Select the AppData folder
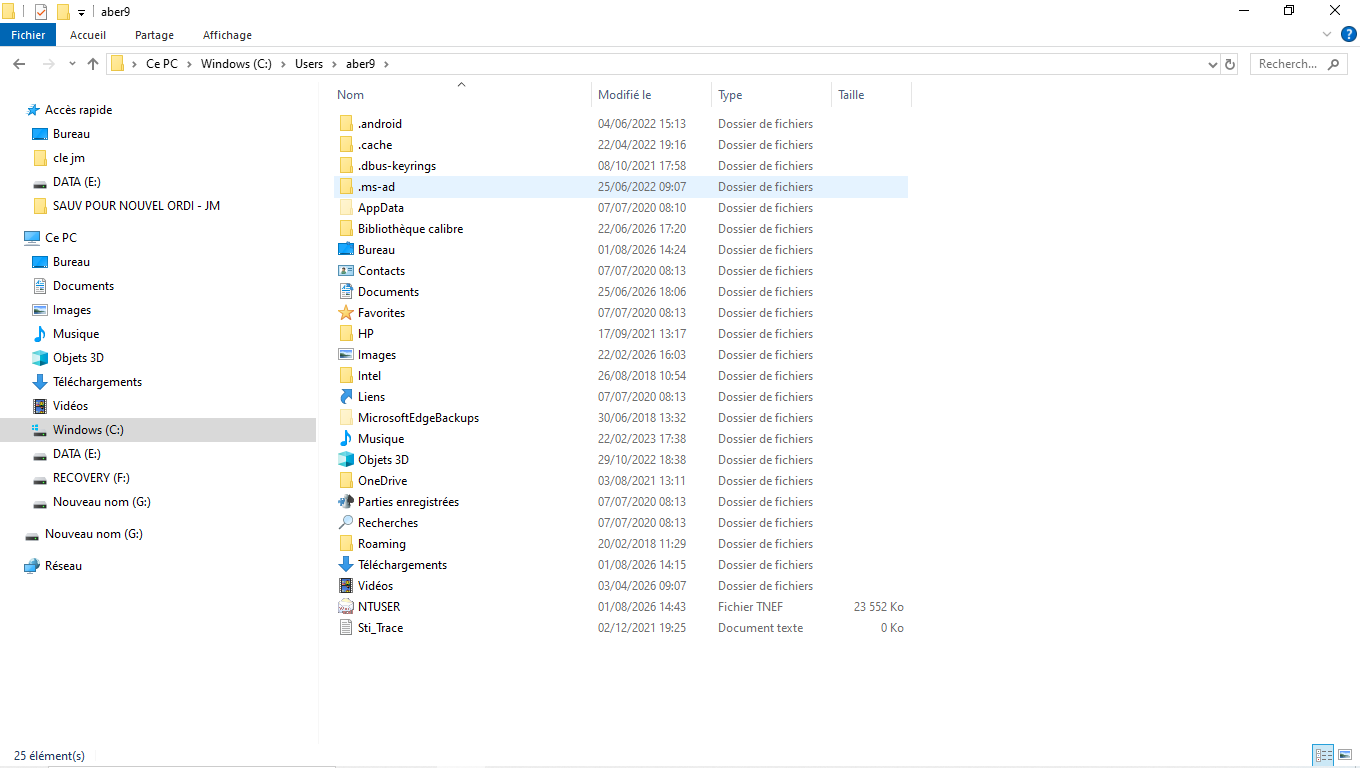Viewport: 1360px width, 768px height. (381, 208)
